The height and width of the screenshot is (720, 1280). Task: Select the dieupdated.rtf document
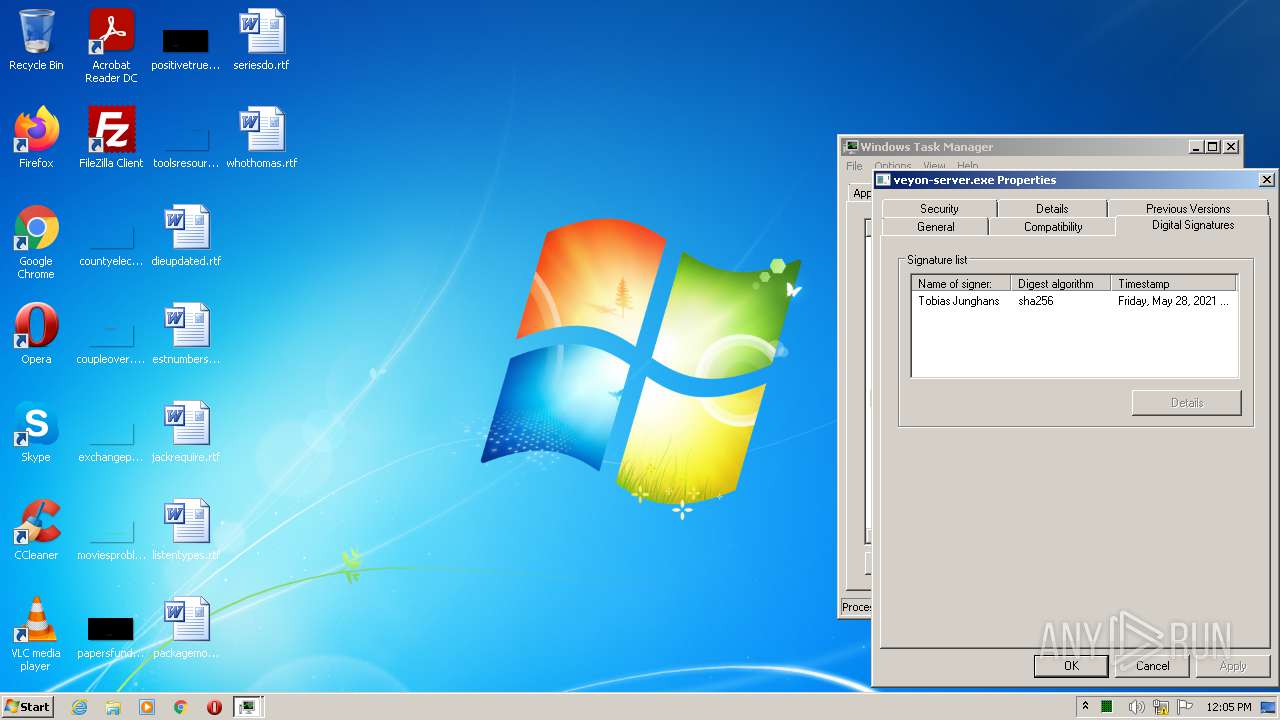click(x=186, y=236)
